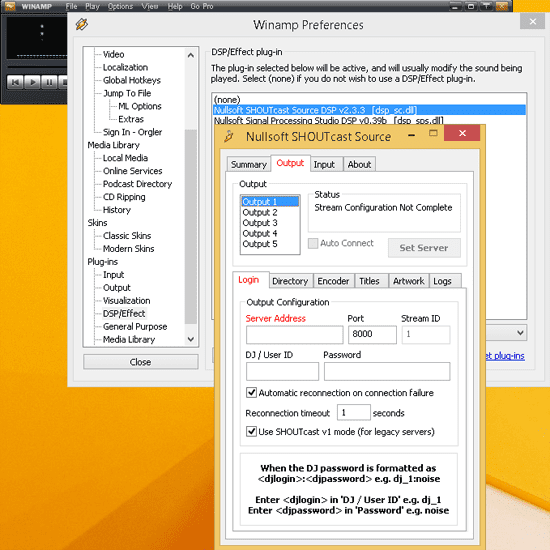Click the Winamp play button
This screenshot has height=550, width=550.
click(33, 82)
